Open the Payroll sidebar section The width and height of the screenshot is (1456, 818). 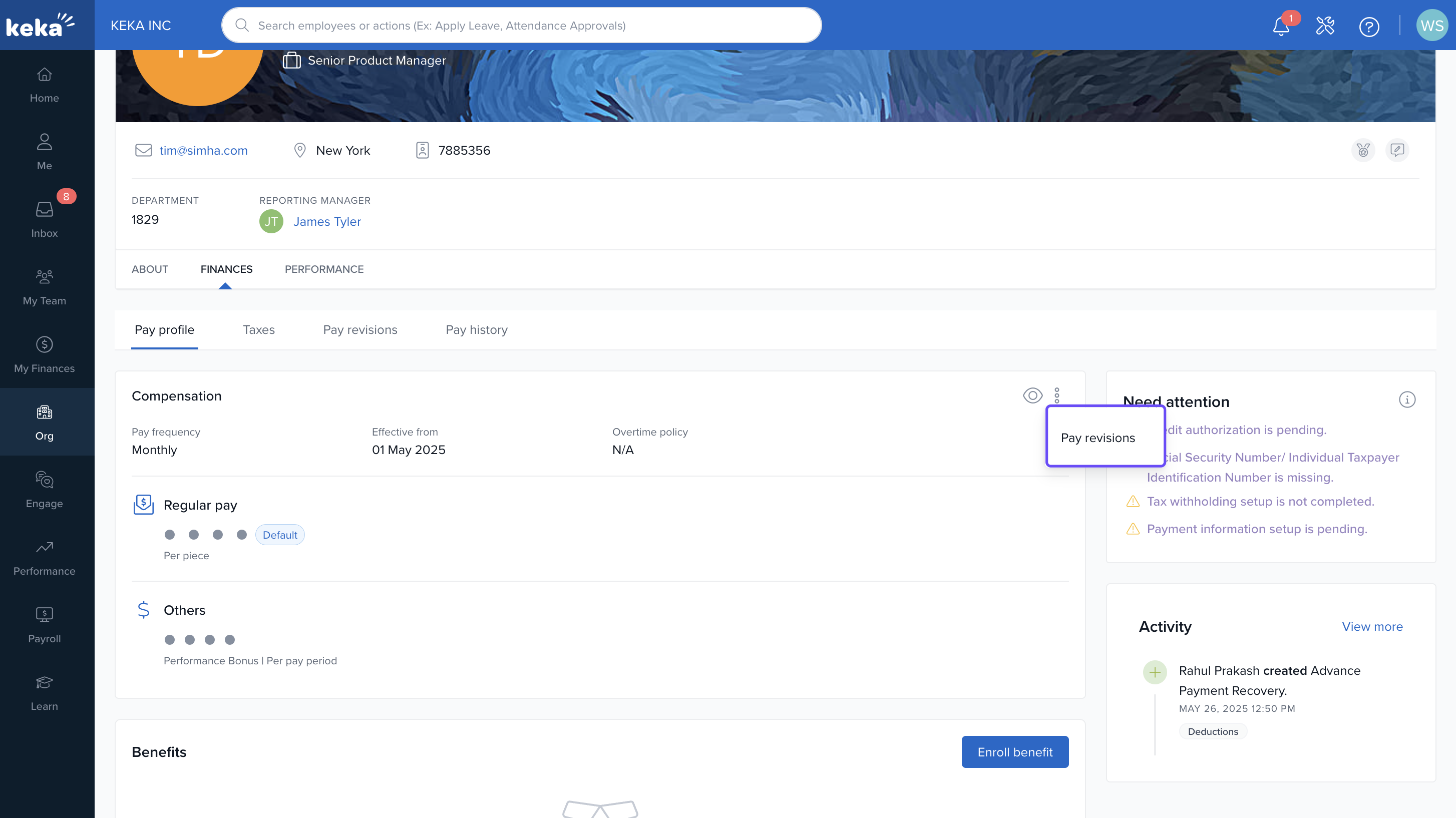click(x=44, y=624)
